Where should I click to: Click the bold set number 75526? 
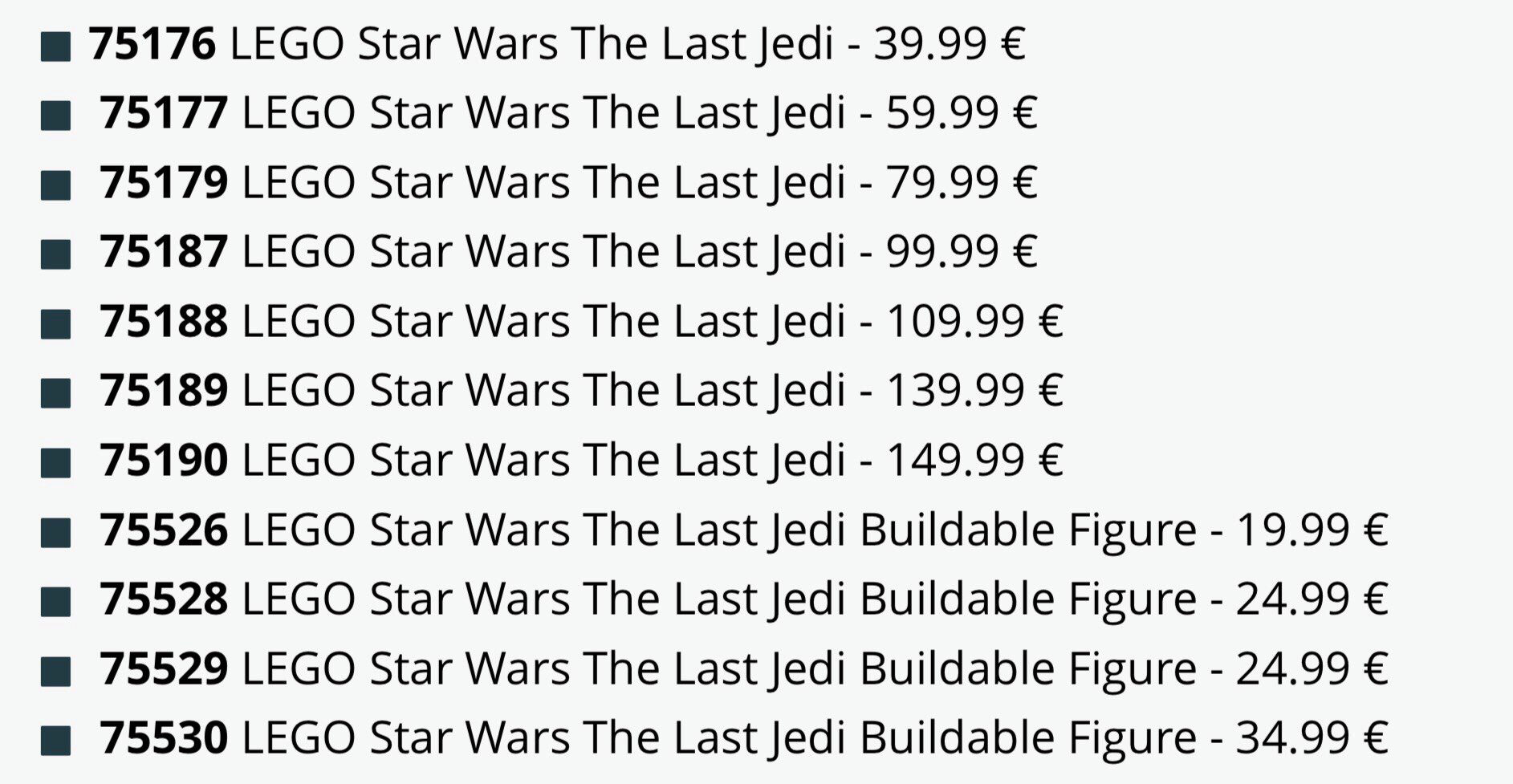coord(164,530)
